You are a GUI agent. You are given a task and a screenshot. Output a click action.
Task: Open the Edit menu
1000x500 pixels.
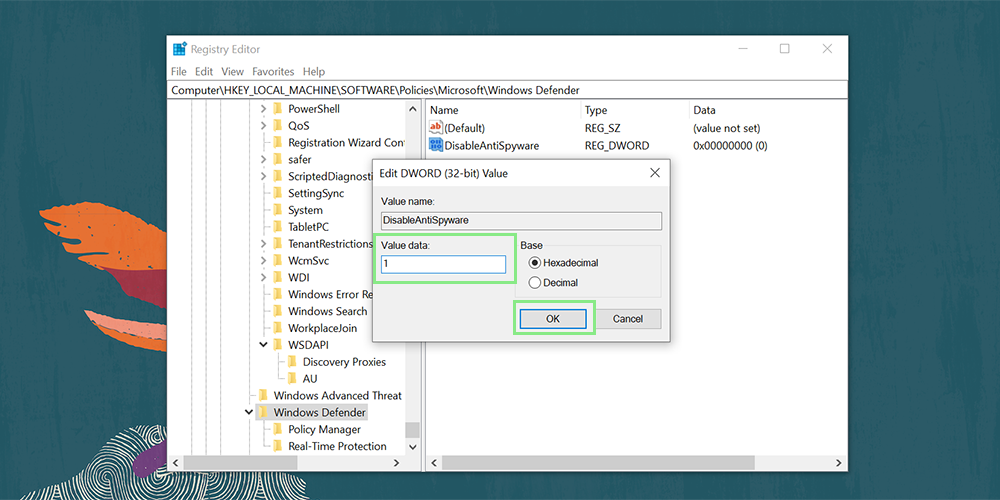204,71
